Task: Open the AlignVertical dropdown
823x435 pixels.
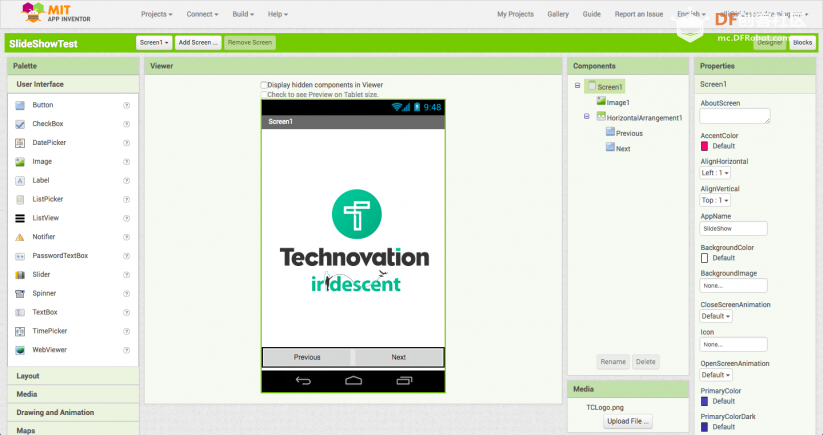Action: [x=715, y=200]
